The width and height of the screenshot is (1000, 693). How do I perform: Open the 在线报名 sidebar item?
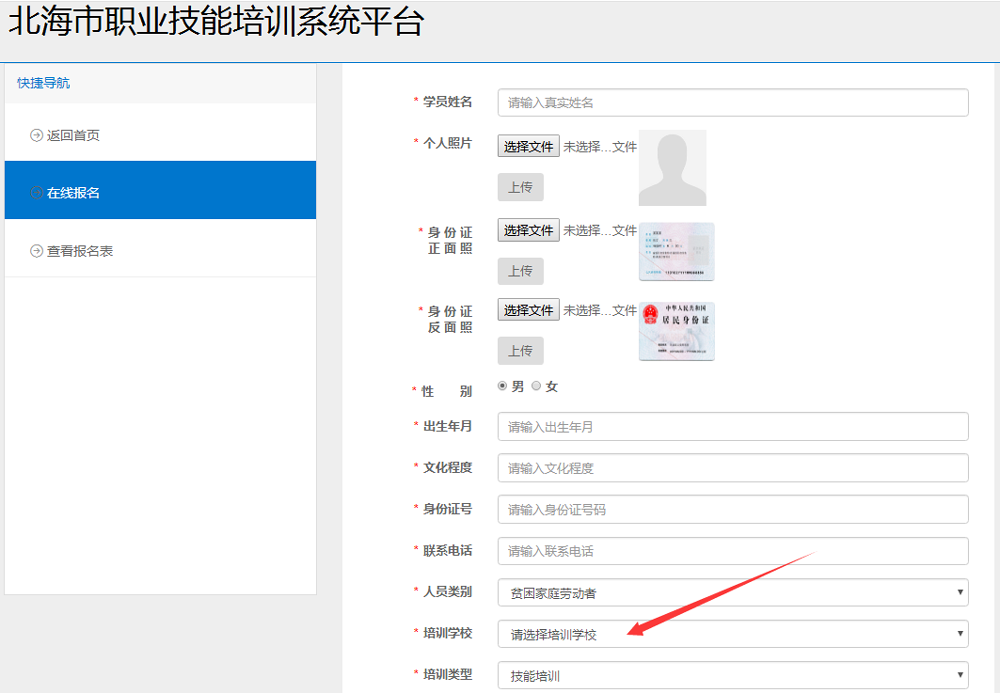(74, 193)
